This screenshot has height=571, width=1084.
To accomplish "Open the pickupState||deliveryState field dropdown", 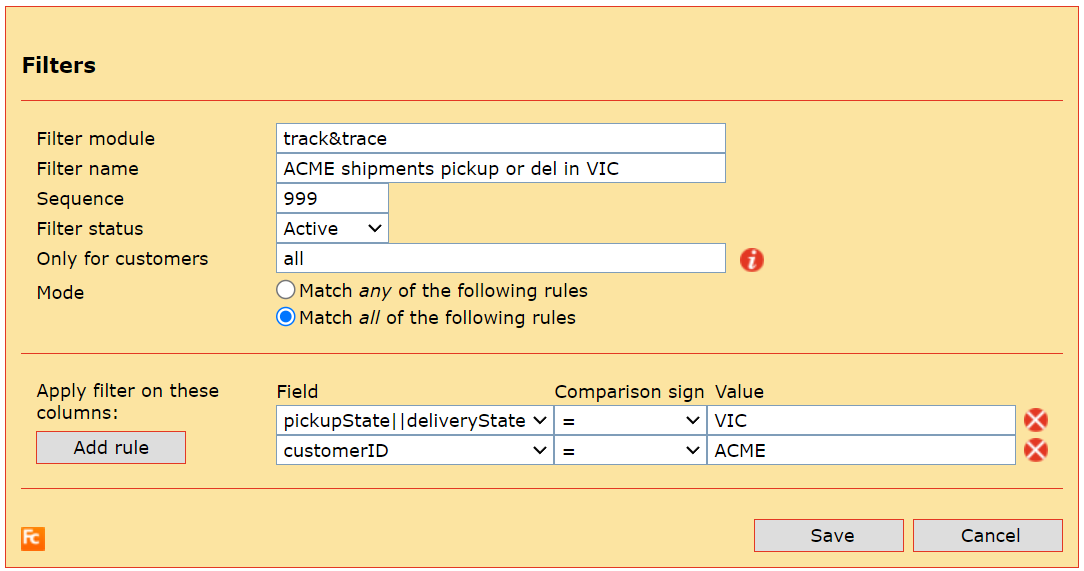I will (414, 421).
